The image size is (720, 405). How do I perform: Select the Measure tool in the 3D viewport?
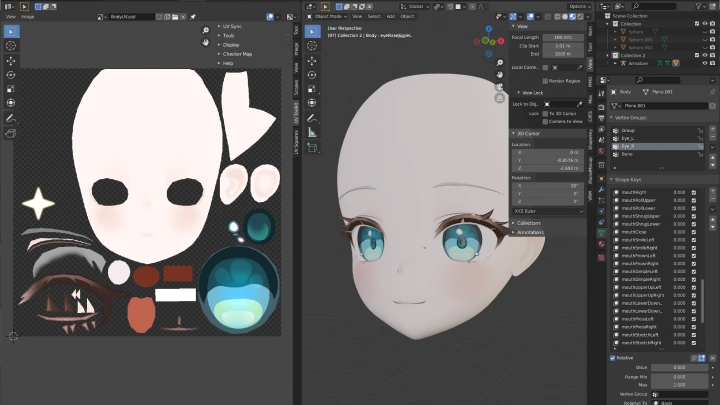(312, 133)
